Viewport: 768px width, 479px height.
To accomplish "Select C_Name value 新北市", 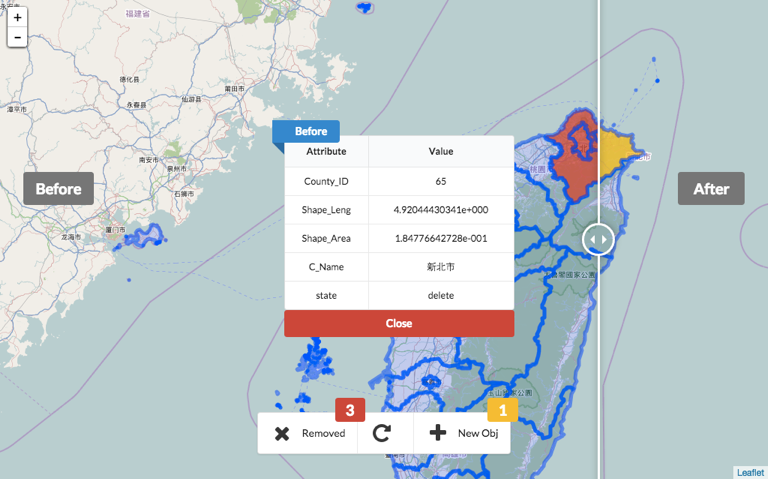I will pos(441,267).
